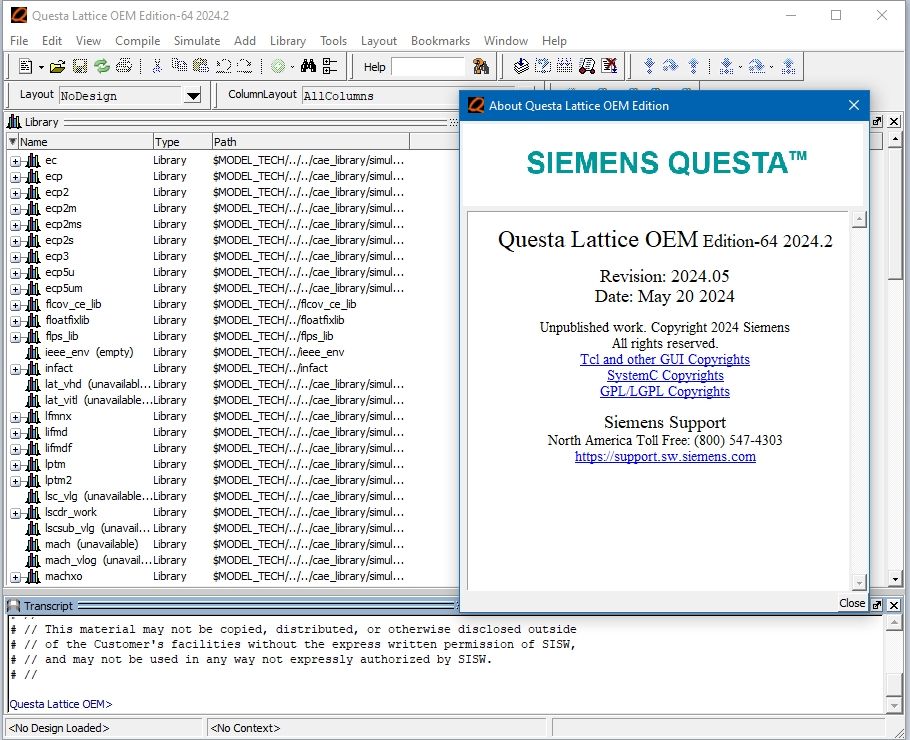Click the Compile toolbar icon
This screenshot has width=910, height=740.
tap(521, 66)
